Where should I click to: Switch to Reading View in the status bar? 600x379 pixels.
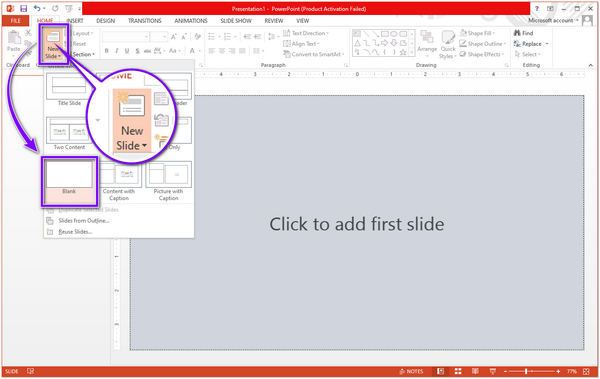pos(475,371)
